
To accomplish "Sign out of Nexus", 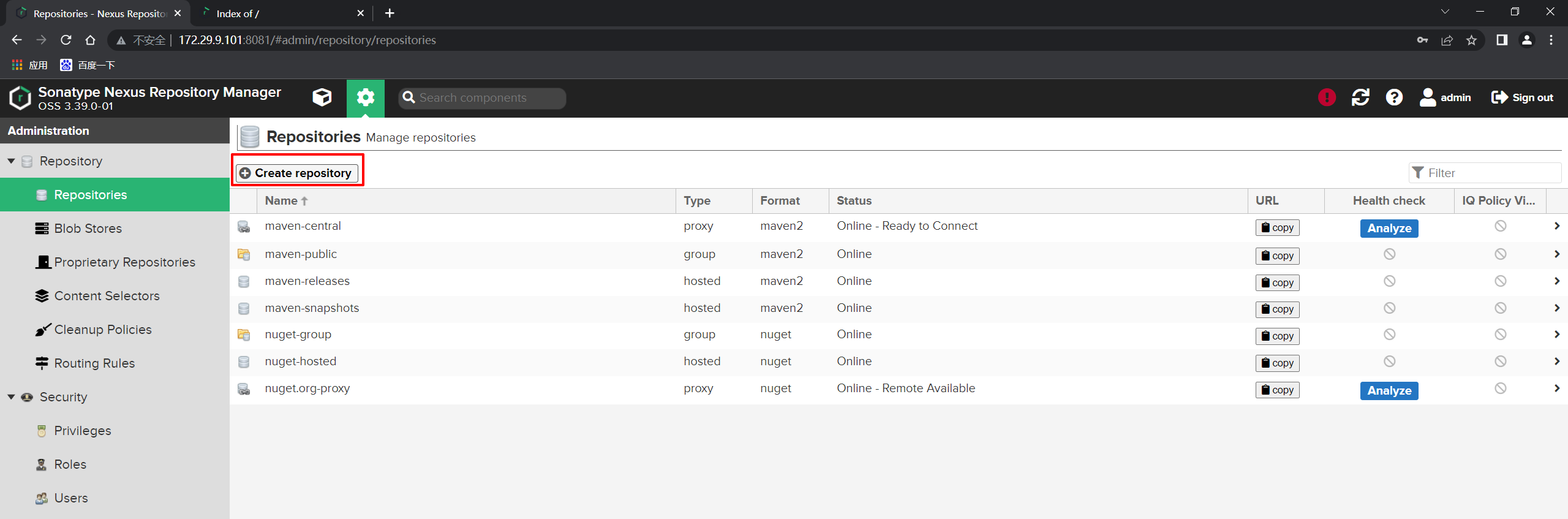I will pyautogui.click(x=1522, y=97).
